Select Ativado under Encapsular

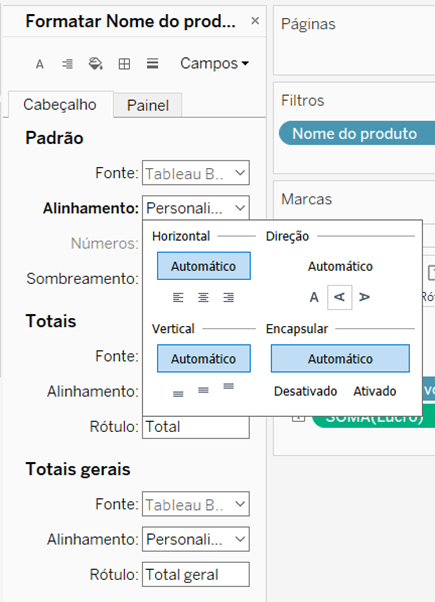375,391
